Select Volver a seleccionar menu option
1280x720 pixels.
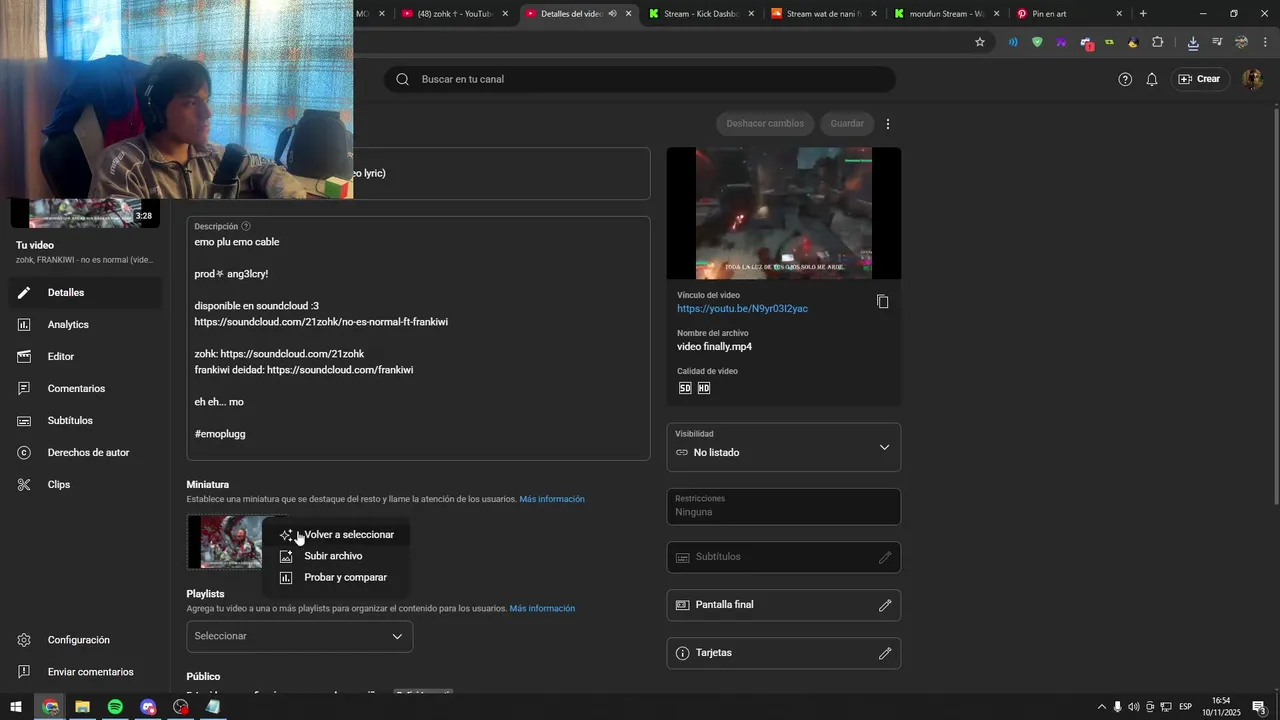coord(337,535)
